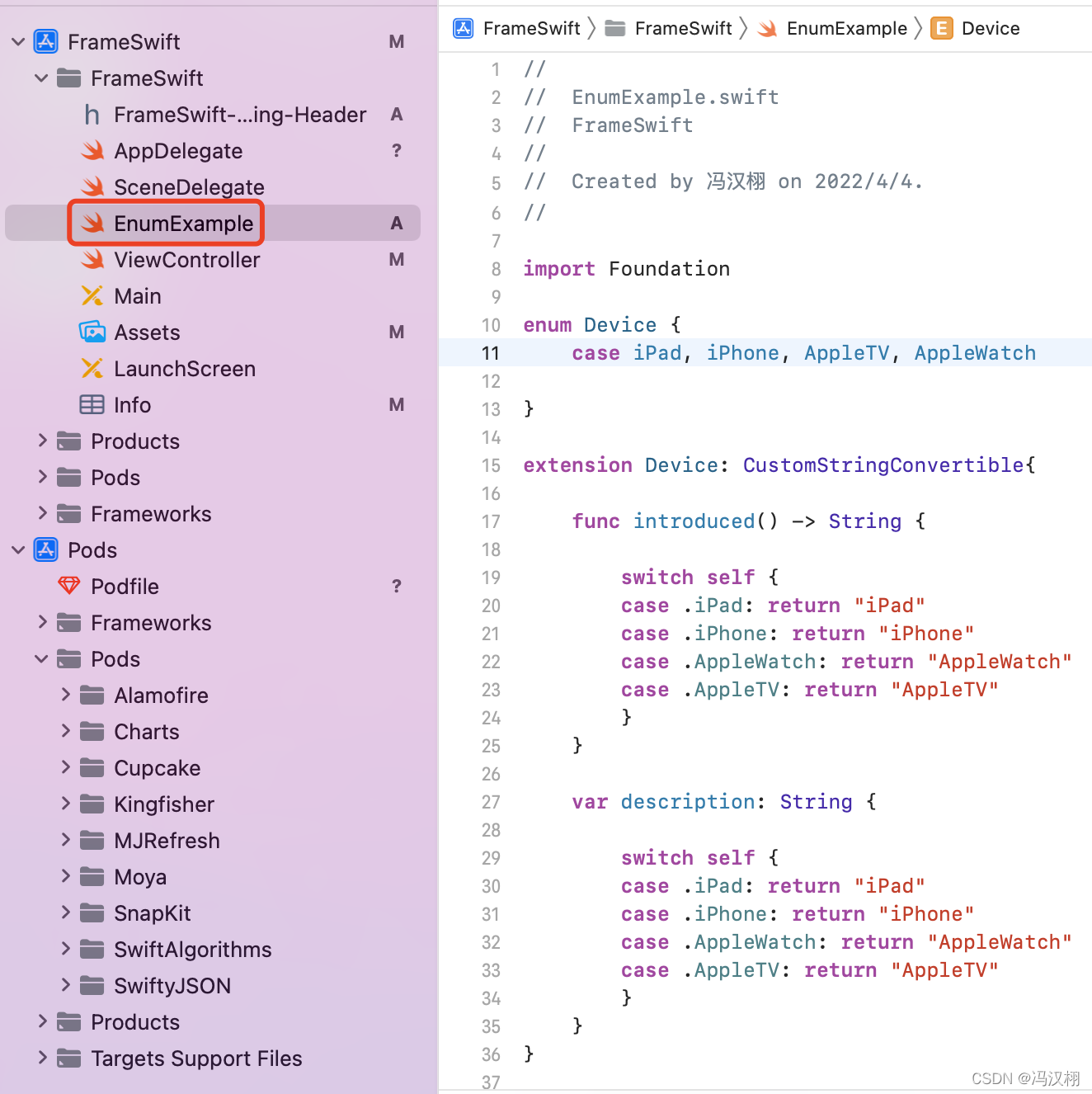Expand the Kingfisher pod folder
Viewport: 1092px width, 1094px height.
tap(65, 804)
